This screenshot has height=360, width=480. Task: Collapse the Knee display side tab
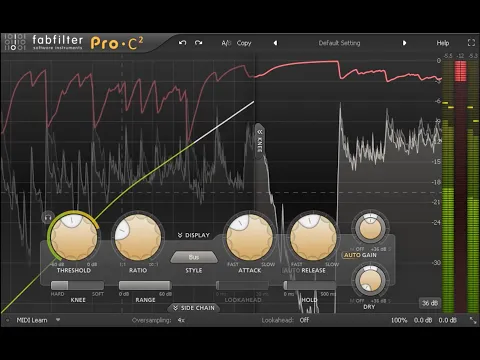(260, 141)
